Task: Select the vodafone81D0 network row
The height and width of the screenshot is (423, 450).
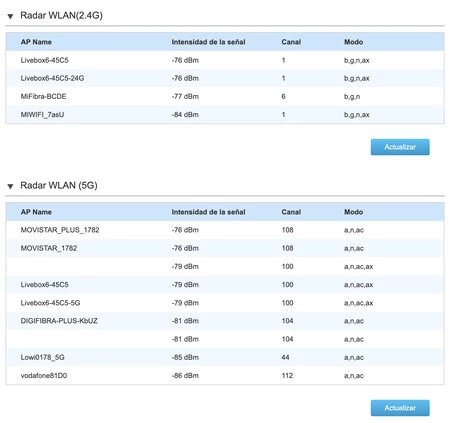Action: click(x=225, y=376)
